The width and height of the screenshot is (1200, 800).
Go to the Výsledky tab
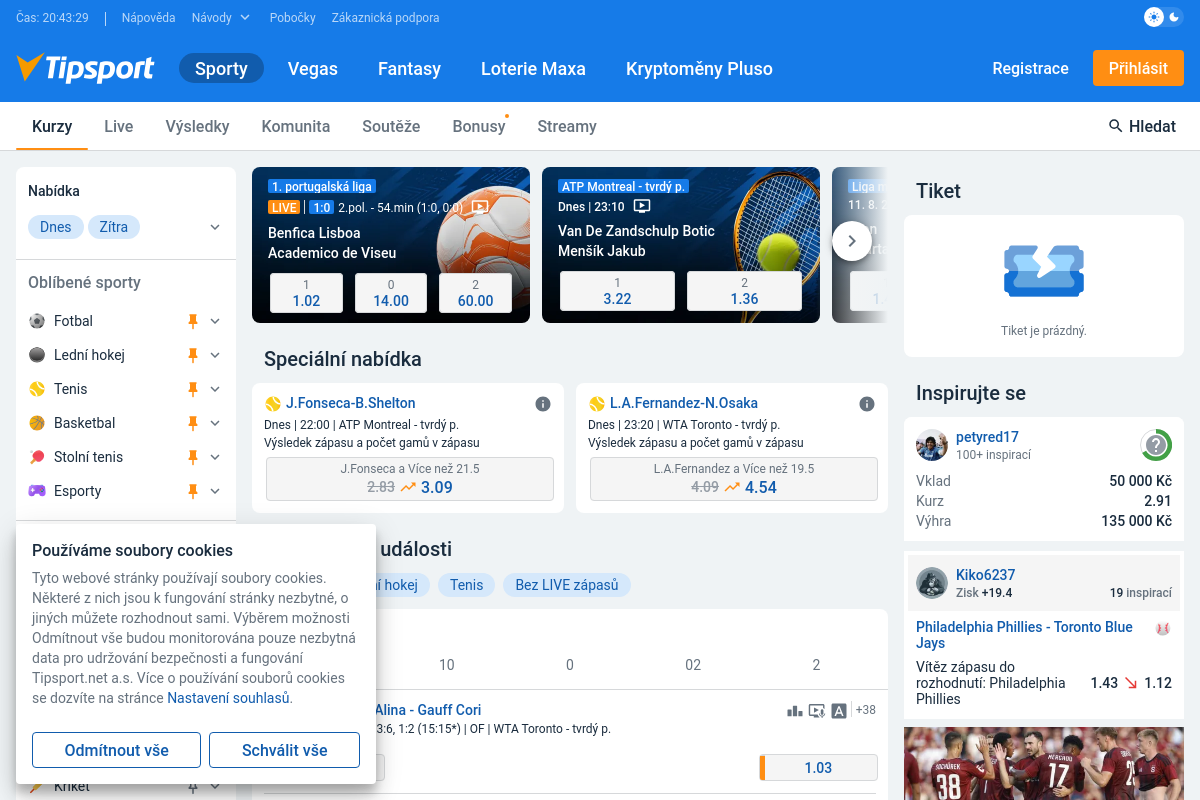pyautogui.click(x=198, y=127)
